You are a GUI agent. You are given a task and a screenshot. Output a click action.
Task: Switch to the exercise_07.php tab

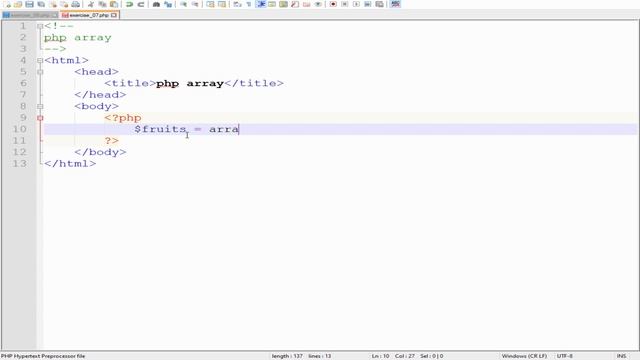coord(89,15)
